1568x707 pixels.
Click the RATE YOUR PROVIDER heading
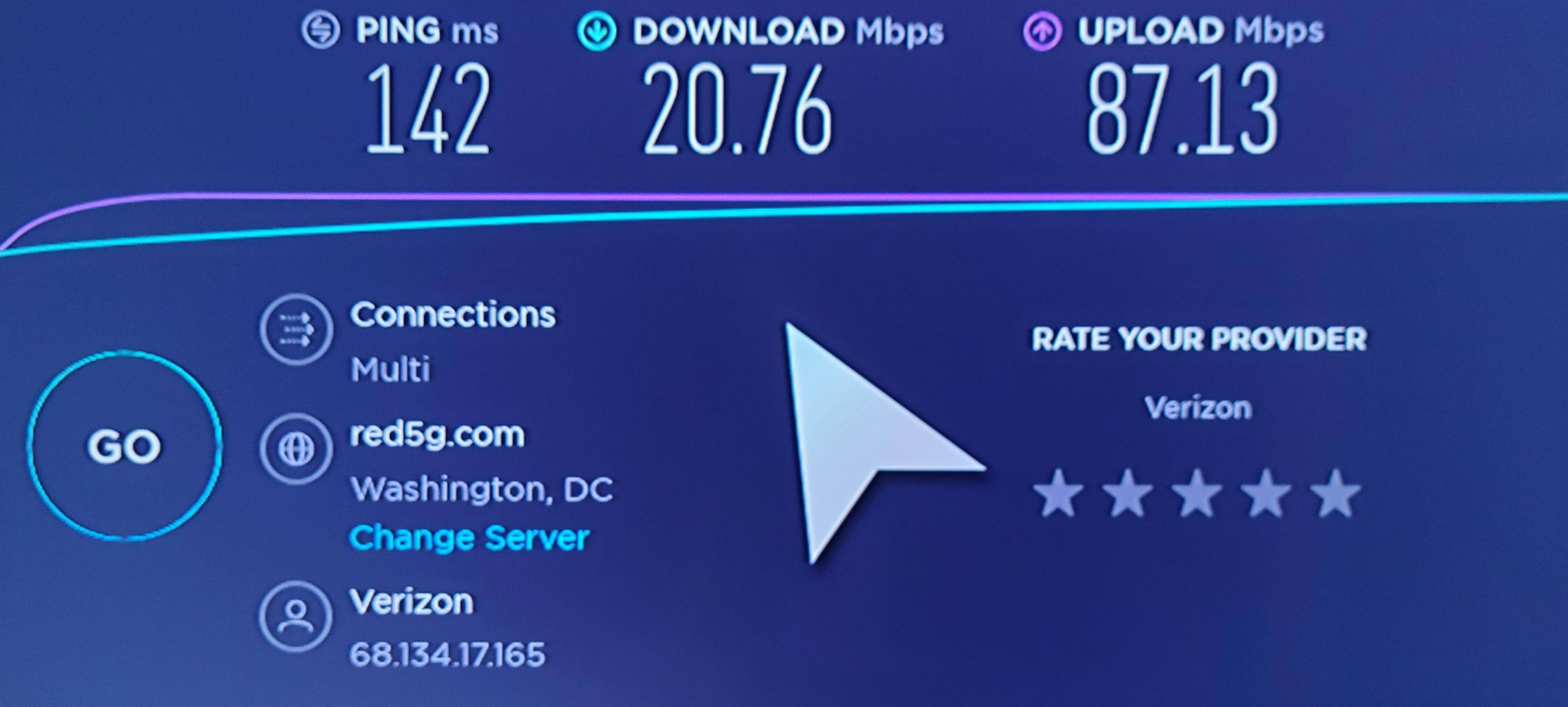[1199, 339]
